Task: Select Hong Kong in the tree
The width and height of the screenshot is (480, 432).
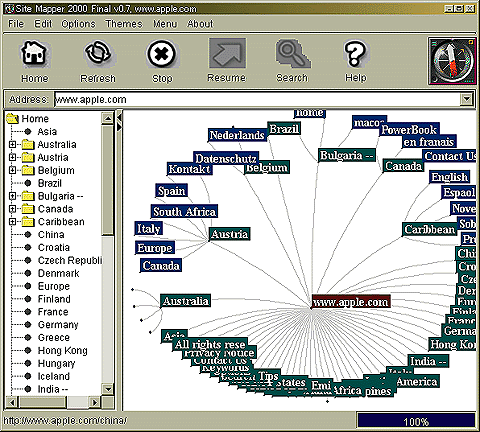Action: click(63, 351)
